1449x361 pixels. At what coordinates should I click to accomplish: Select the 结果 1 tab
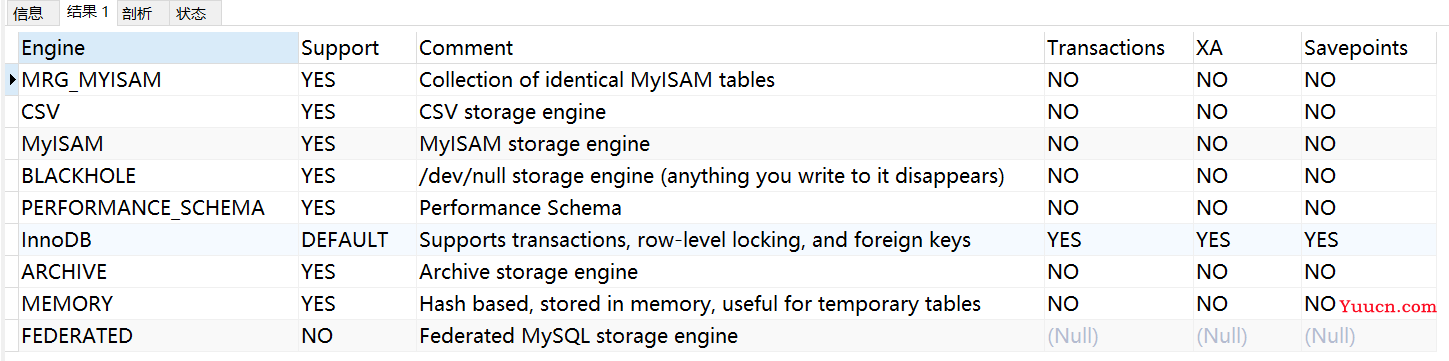coord(87,12)
